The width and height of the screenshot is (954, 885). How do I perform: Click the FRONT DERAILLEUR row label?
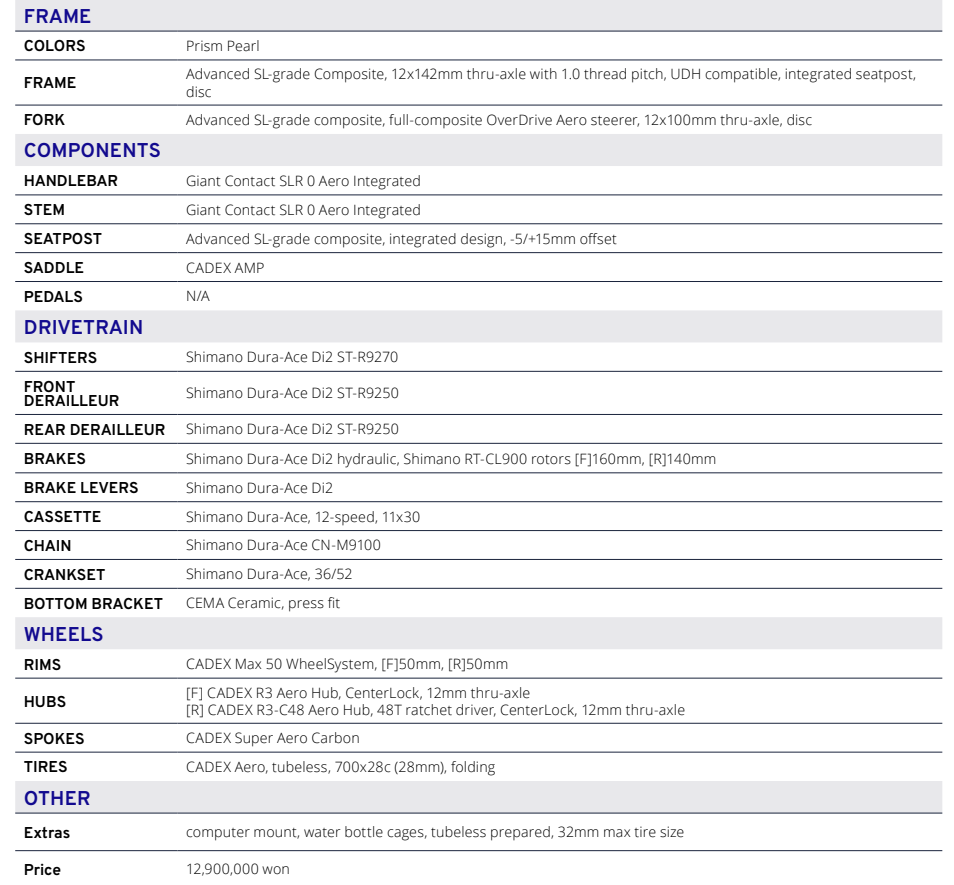click(x=71, y=394)
